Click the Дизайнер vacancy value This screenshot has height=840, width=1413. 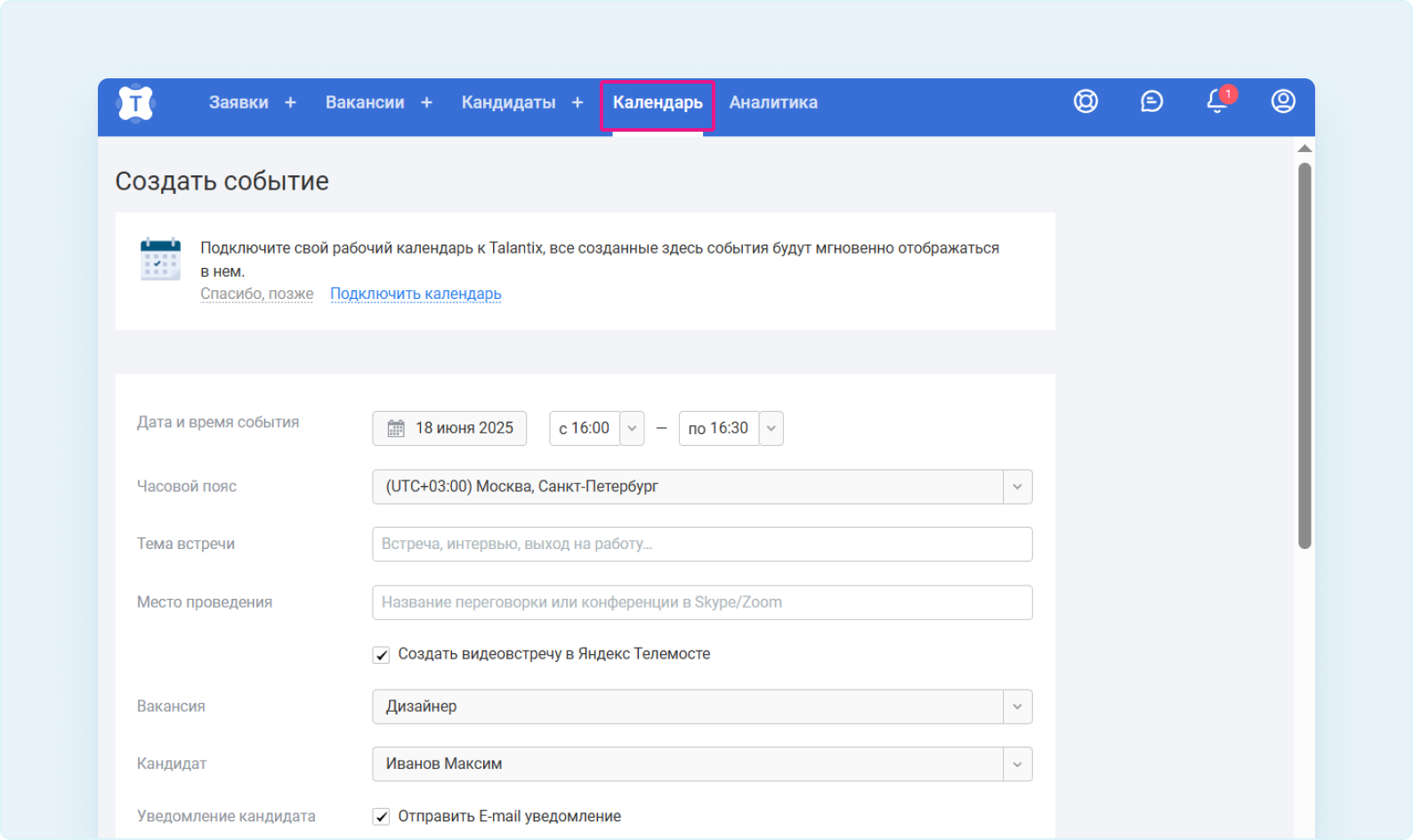click(421, 707)
